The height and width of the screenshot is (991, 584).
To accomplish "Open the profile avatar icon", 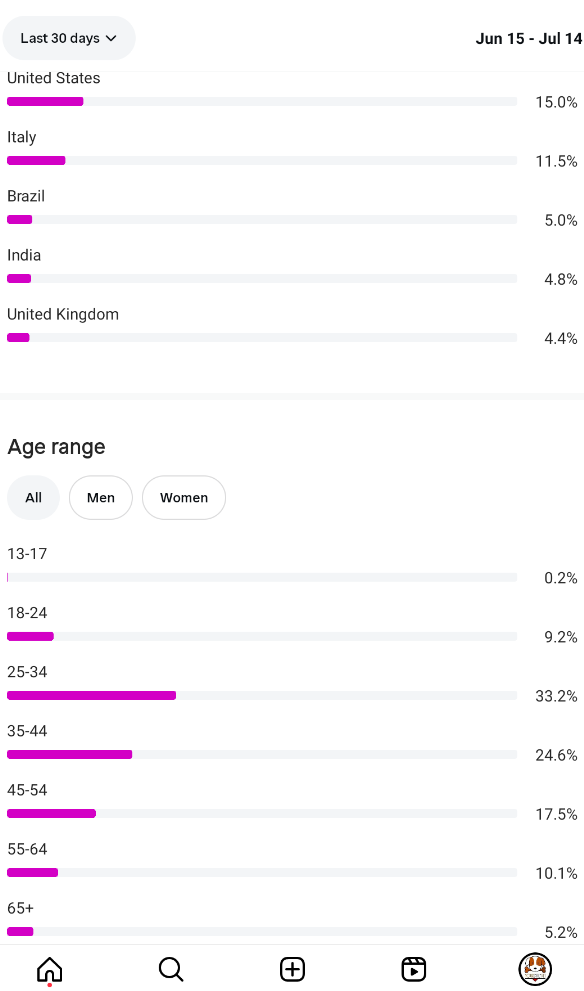I will pos(535,969).
